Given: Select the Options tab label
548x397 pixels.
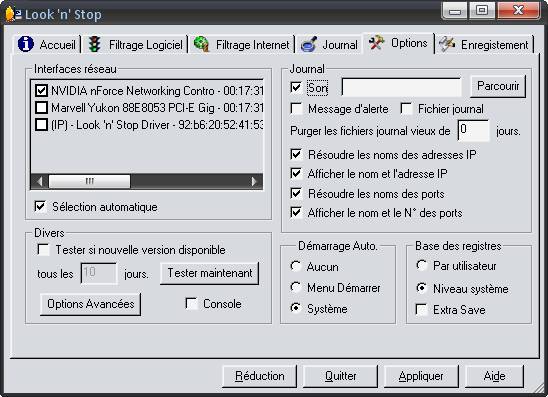Looking at the screenshot, I should click(x=409, y=43).
